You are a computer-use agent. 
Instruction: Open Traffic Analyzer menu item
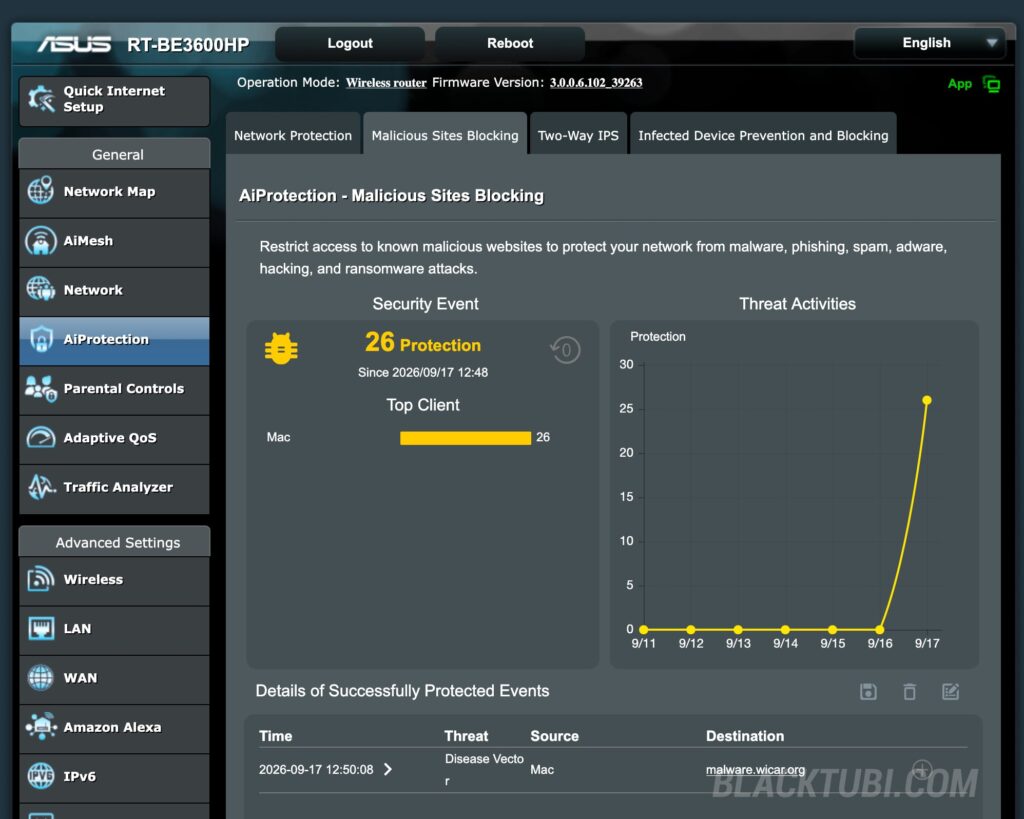(114, 487)
